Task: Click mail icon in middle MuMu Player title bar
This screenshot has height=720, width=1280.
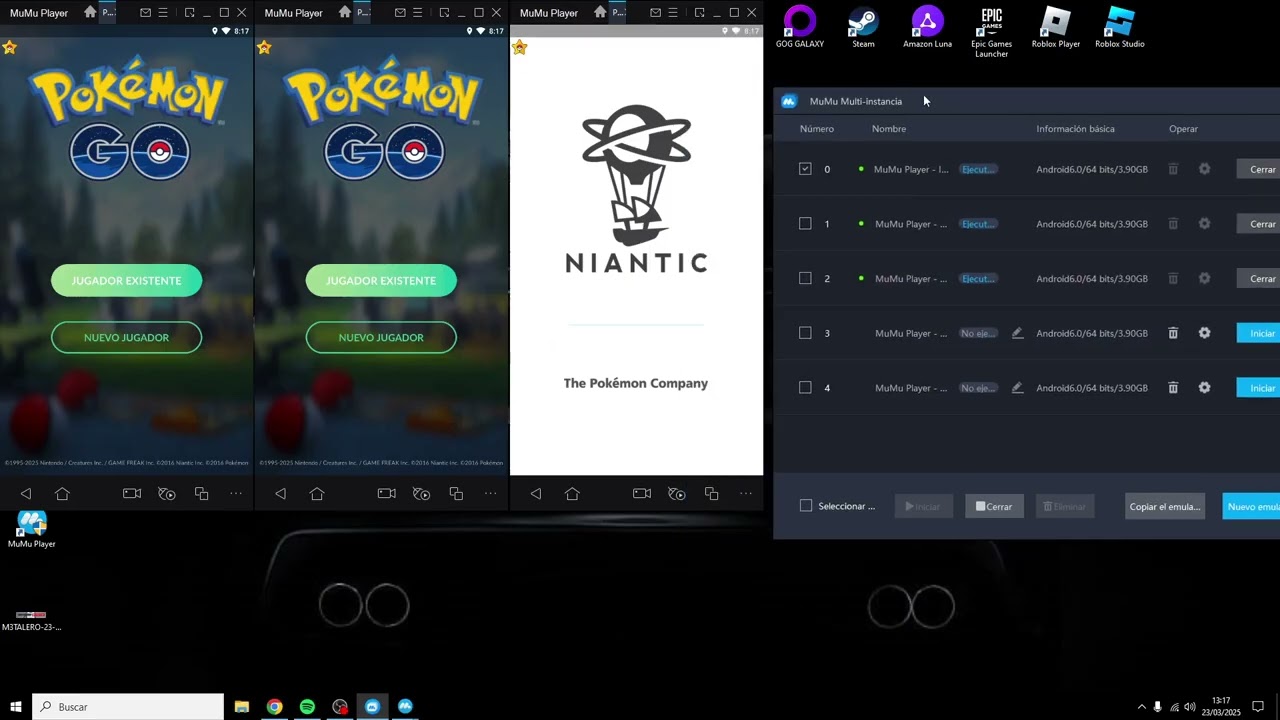Action: pos(400,13)
